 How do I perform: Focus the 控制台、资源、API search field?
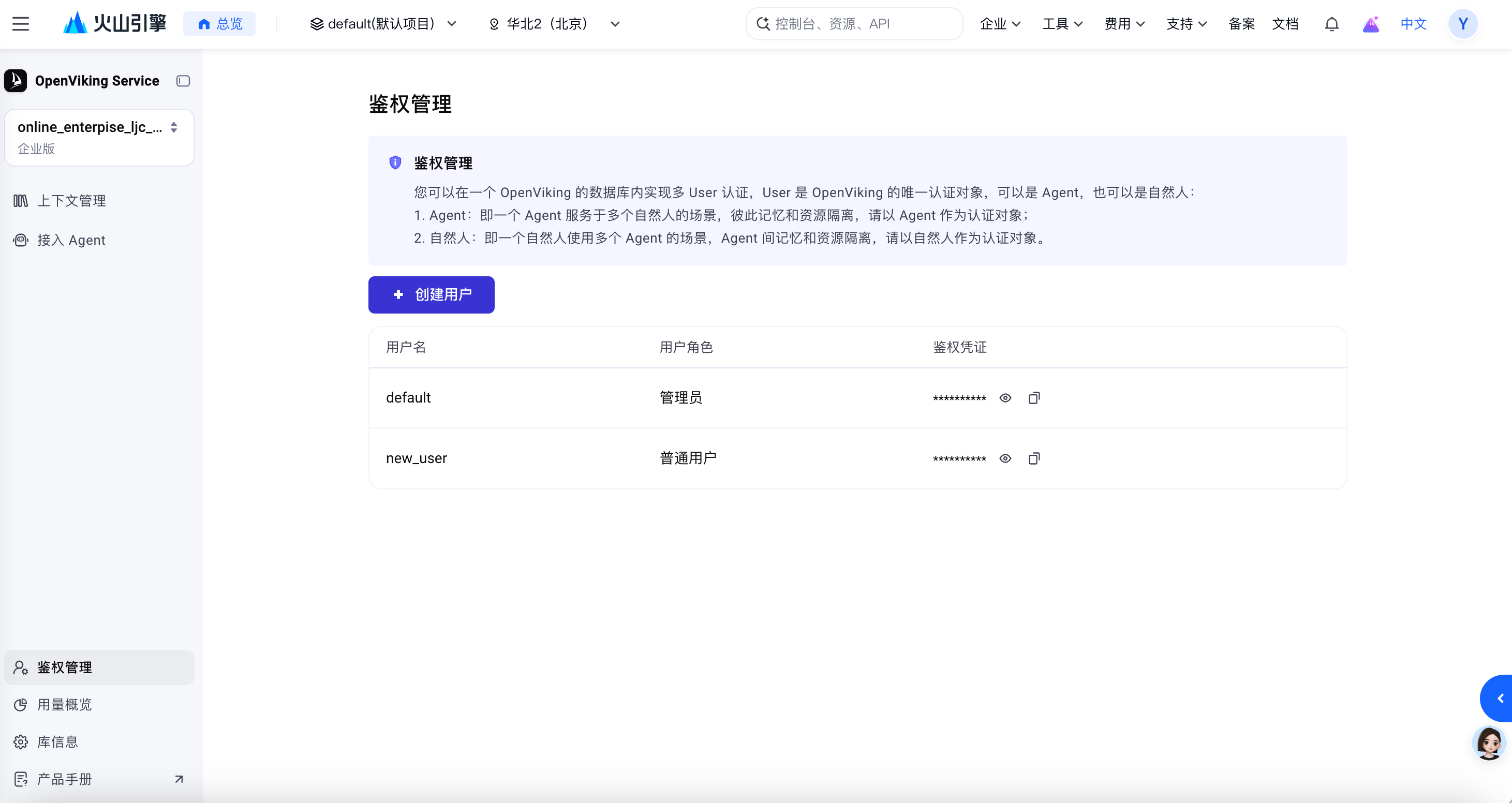coord(854,24)
